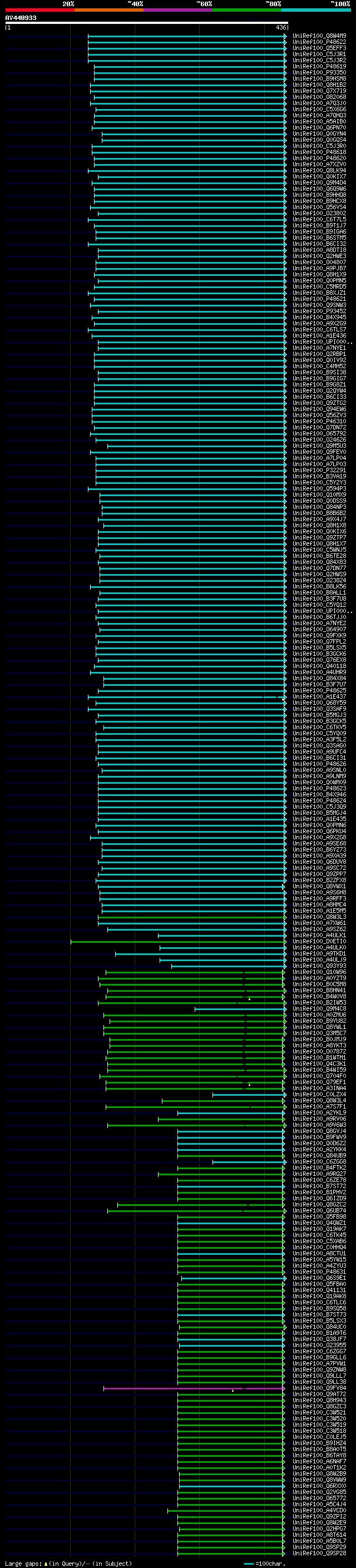Click the purple ~60% identity legend segment
Image resolution: width=356 pixels, height=1568 pixels.
(x=177, y=10)
